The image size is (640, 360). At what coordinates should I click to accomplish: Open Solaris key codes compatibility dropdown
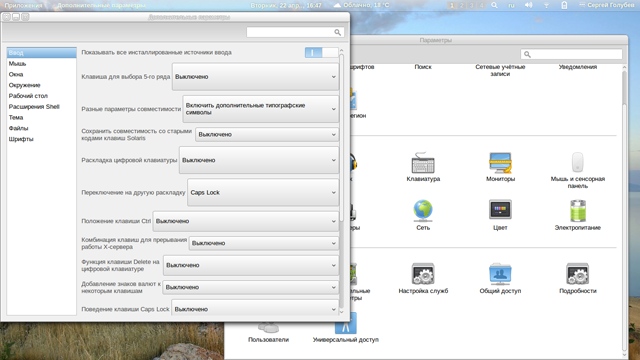tap(267, 135)
